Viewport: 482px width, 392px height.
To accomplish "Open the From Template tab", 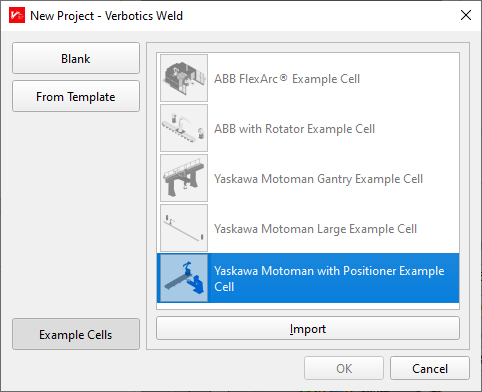I will pyautogui.click(x=76, y=96).
